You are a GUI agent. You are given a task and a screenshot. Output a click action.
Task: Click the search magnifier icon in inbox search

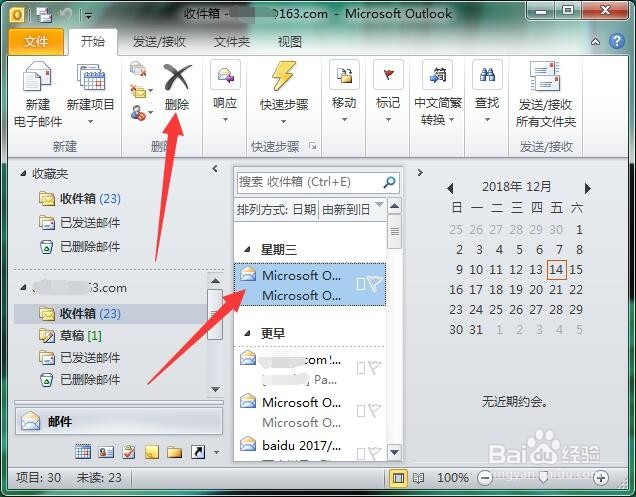click(x=389, y=182)
